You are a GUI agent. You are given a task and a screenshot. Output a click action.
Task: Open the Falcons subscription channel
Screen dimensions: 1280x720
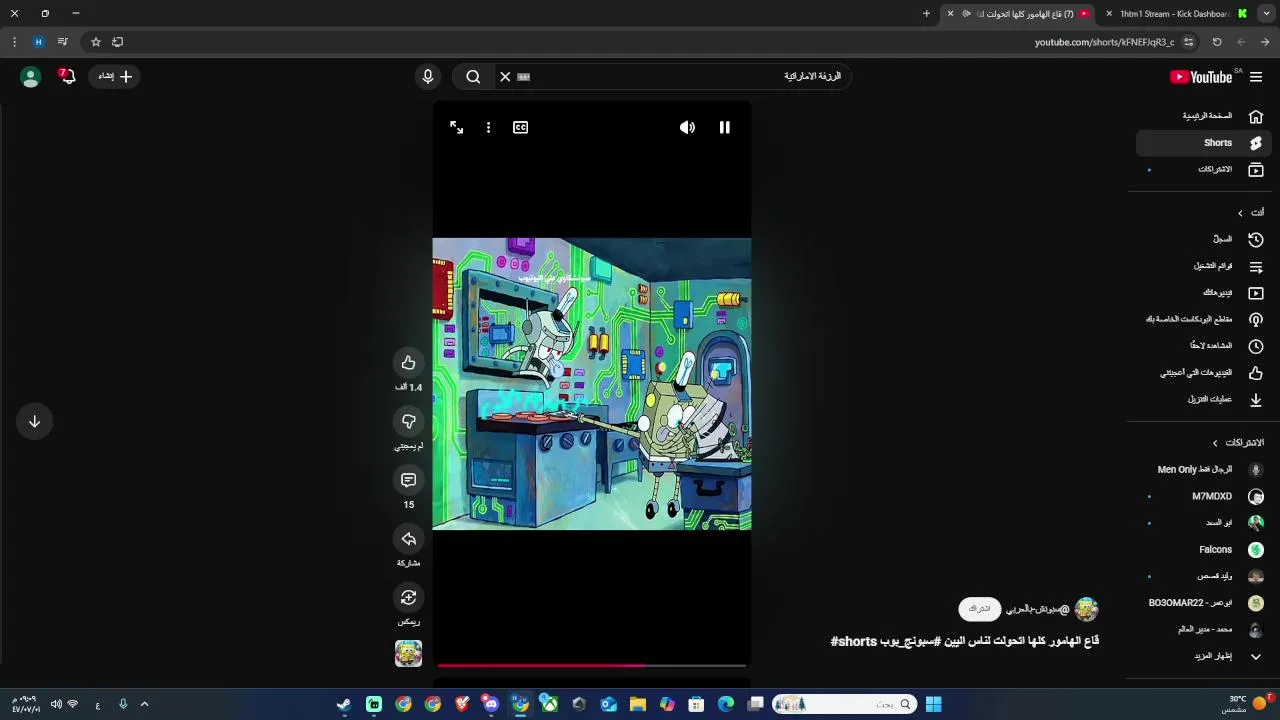click(1204, 549)
